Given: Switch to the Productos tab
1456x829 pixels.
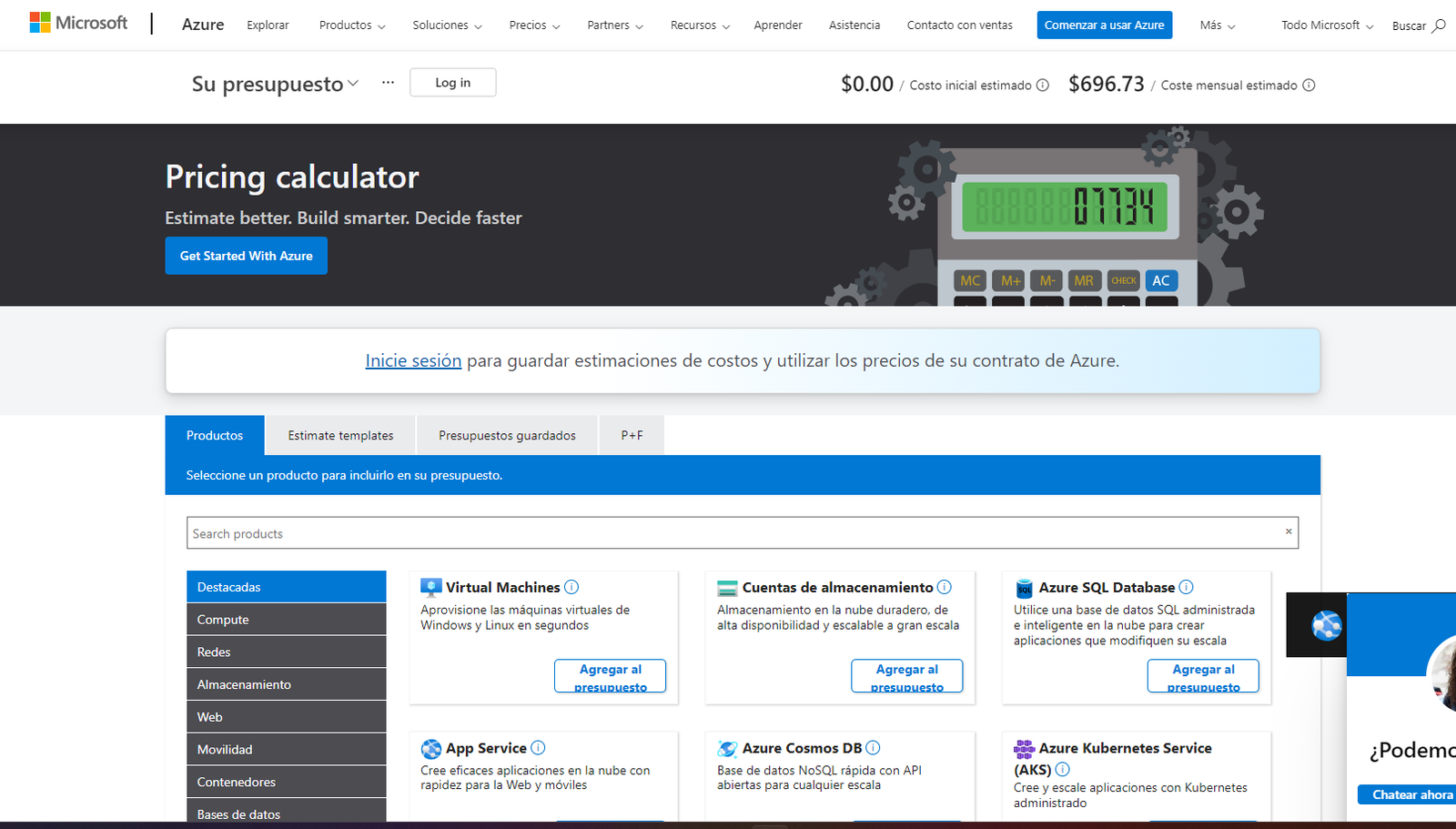Looking at the screenshot, I should [x=215, y=436].
